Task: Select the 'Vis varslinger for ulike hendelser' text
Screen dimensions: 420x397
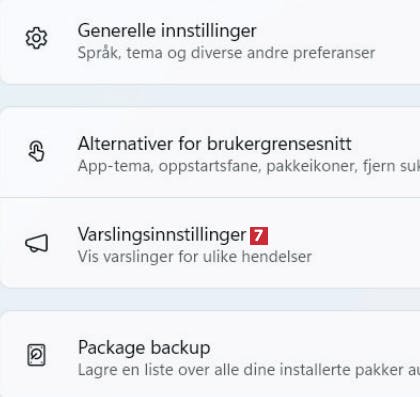Action: pos(195,257)
